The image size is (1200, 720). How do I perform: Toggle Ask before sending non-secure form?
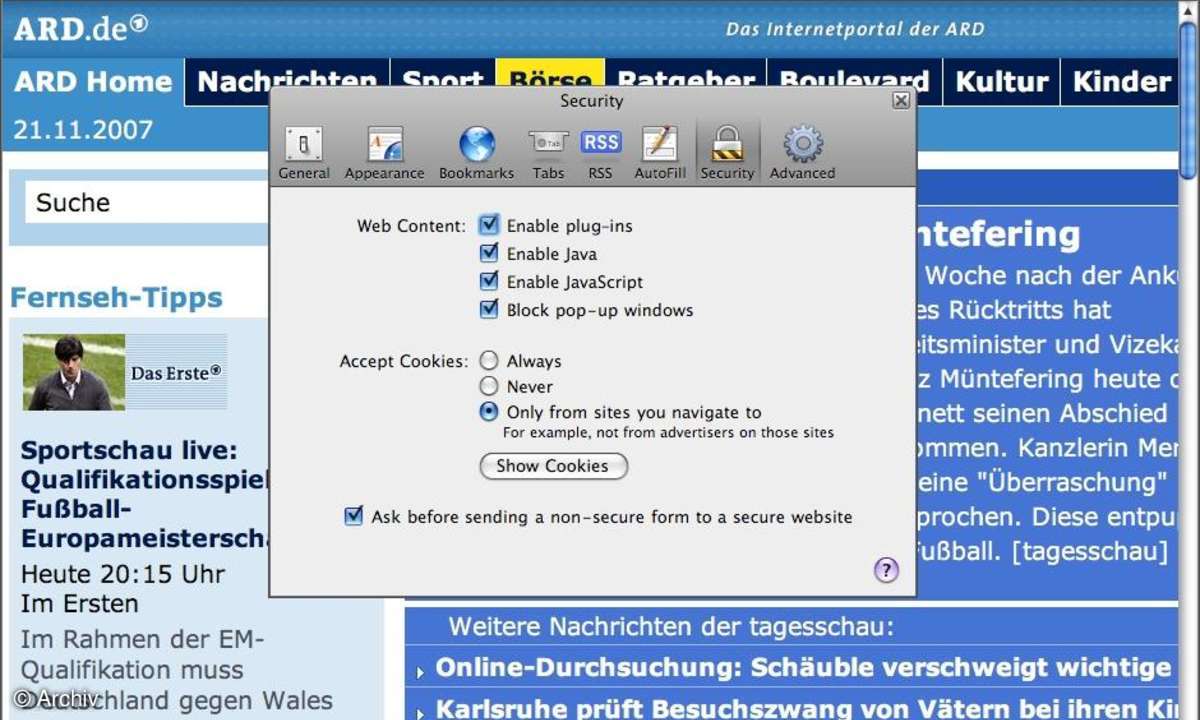pos(353,516)
